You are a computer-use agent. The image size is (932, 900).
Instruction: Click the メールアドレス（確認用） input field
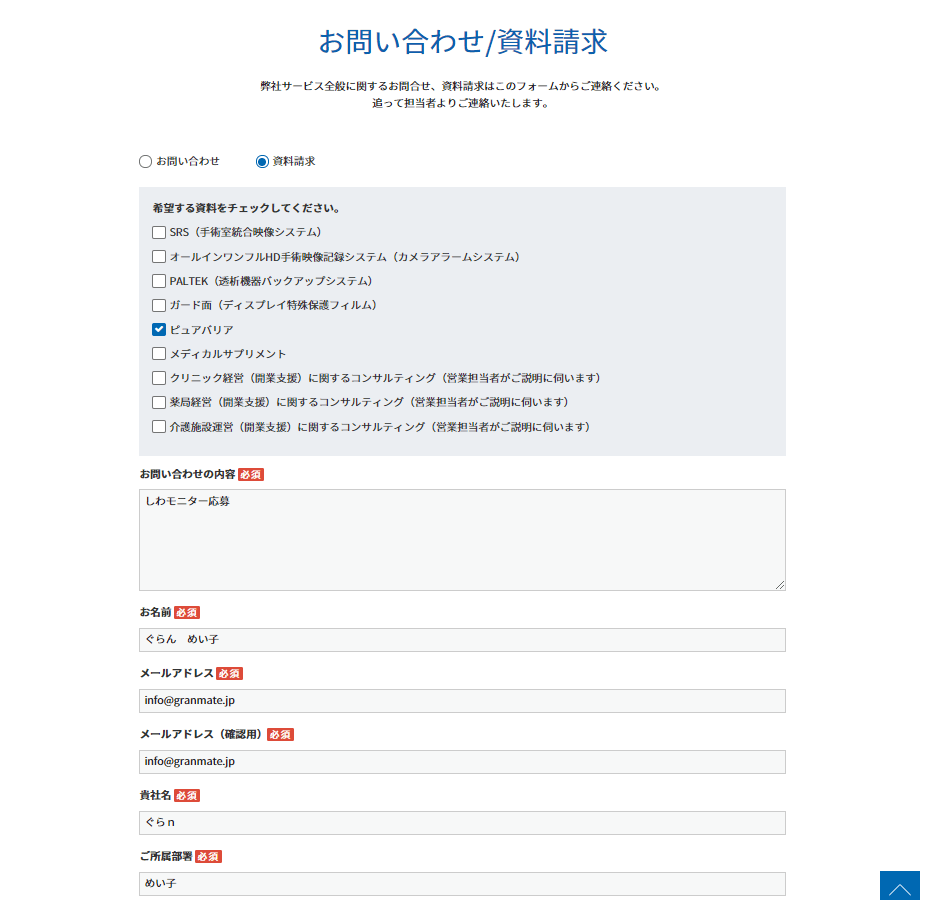point(462,762)
